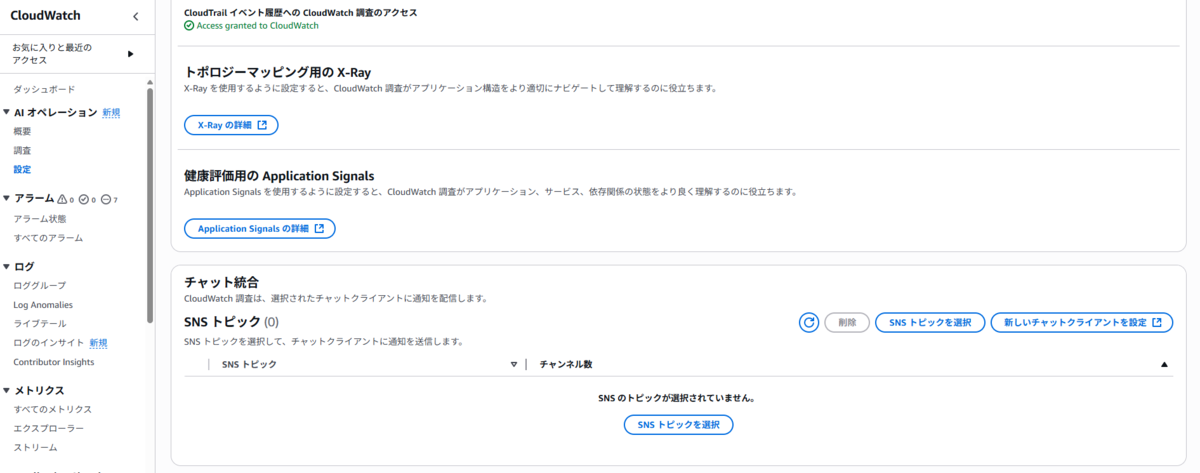Image resolution: width=1200 pixels, height=473 pixels.
Task: Click the チャット統合 heading
Action: 222,283
